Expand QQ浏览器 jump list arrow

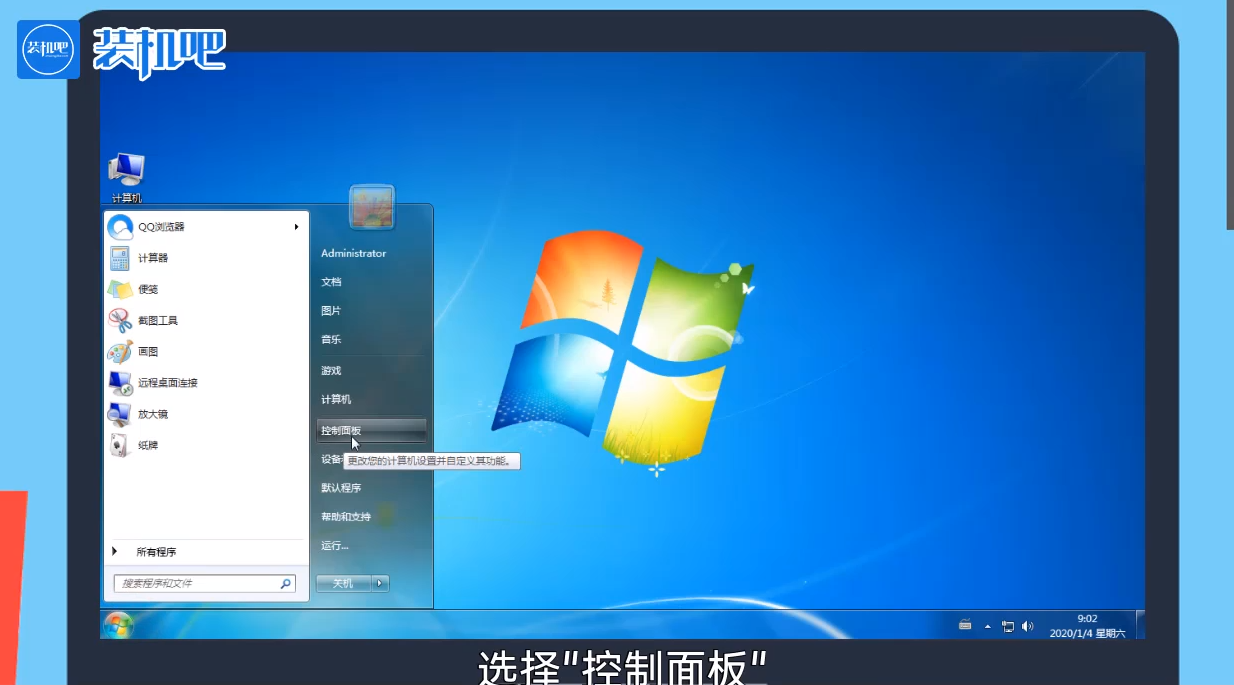[x=297, y=227]
